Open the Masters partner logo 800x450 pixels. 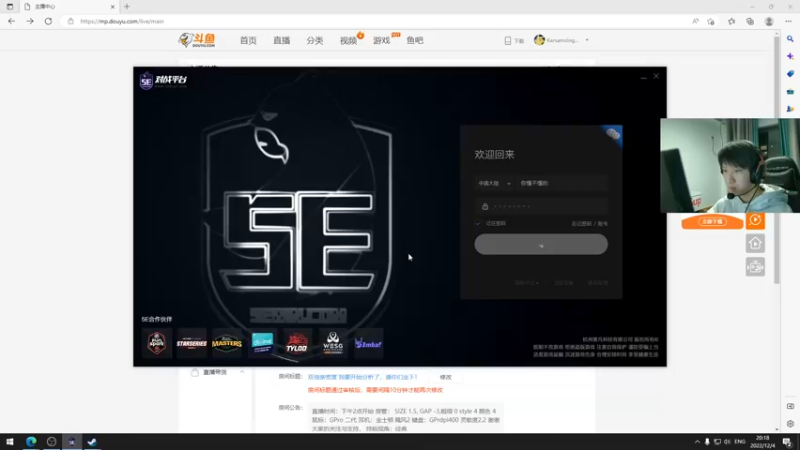[227, 343]
